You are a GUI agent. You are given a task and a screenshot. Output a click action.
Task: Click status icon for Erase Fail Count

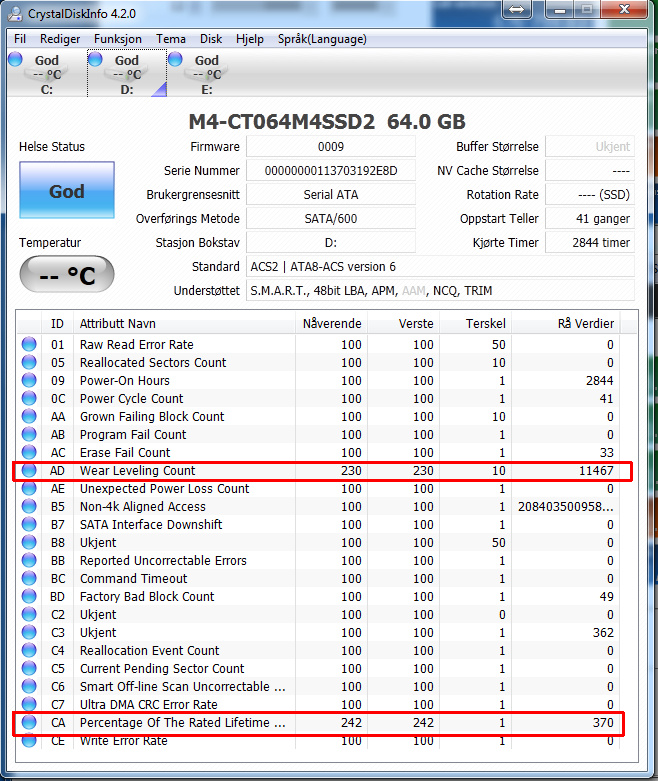click(x=29, y=452)
